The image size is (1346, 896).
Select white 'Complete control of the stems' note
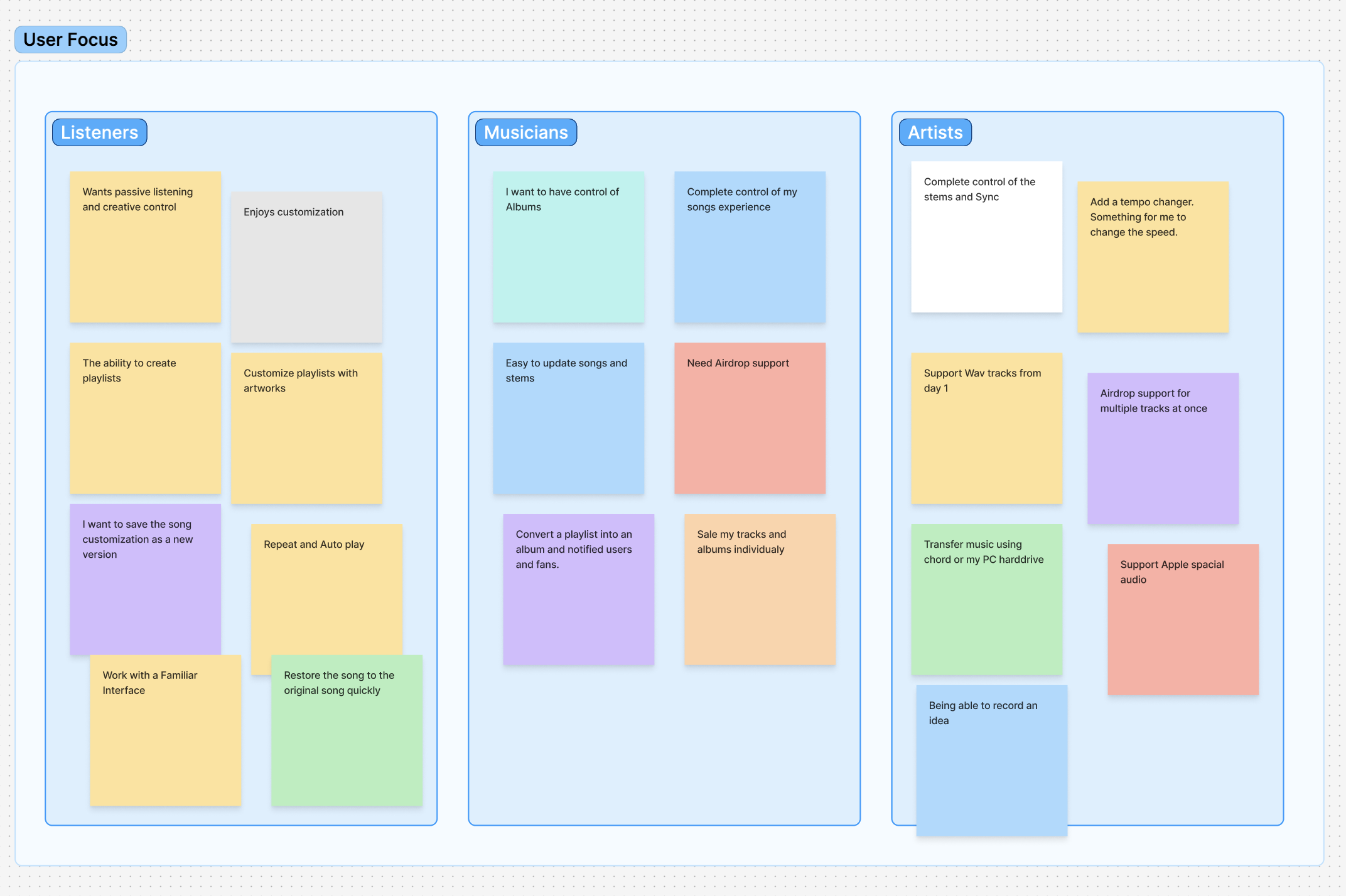click(986, 237)
